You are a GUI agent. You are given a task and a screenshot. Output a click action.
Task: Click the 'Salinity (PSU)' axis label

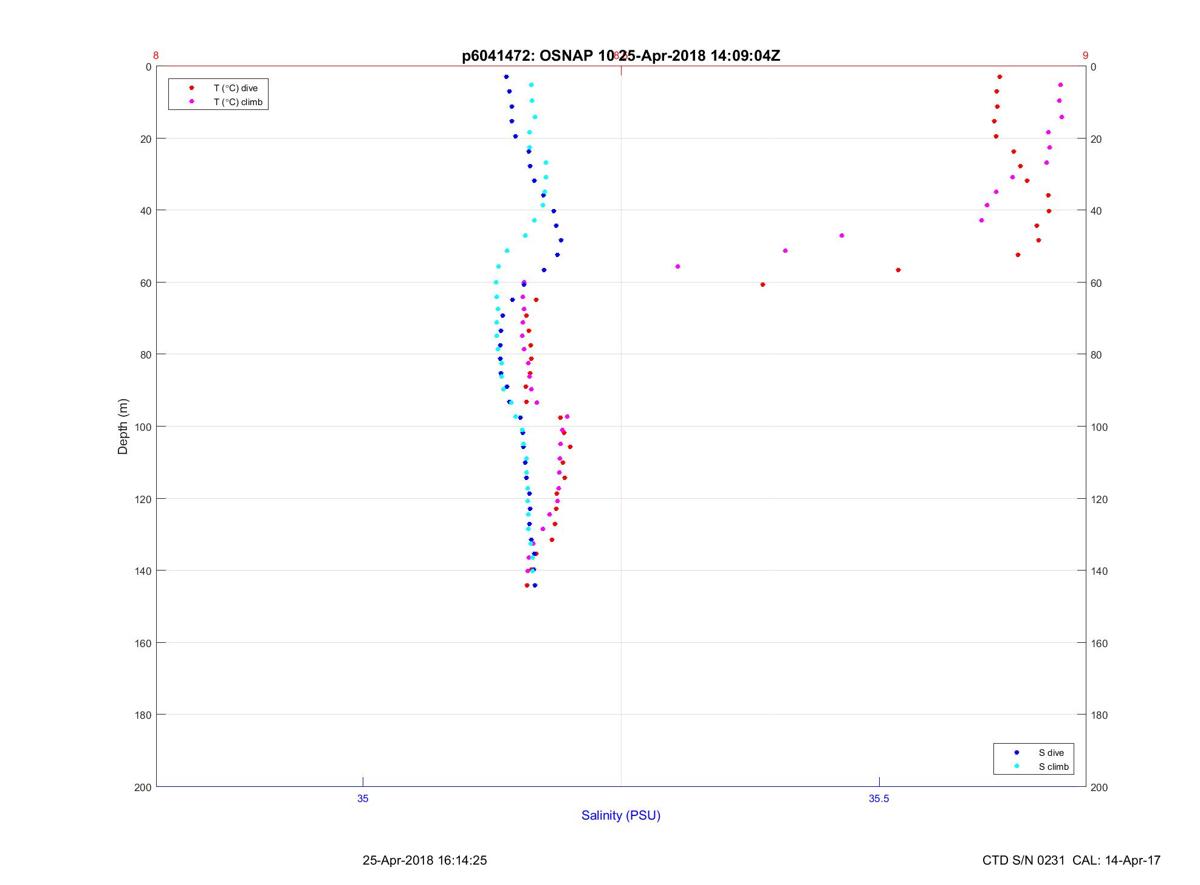coord(621,816)
